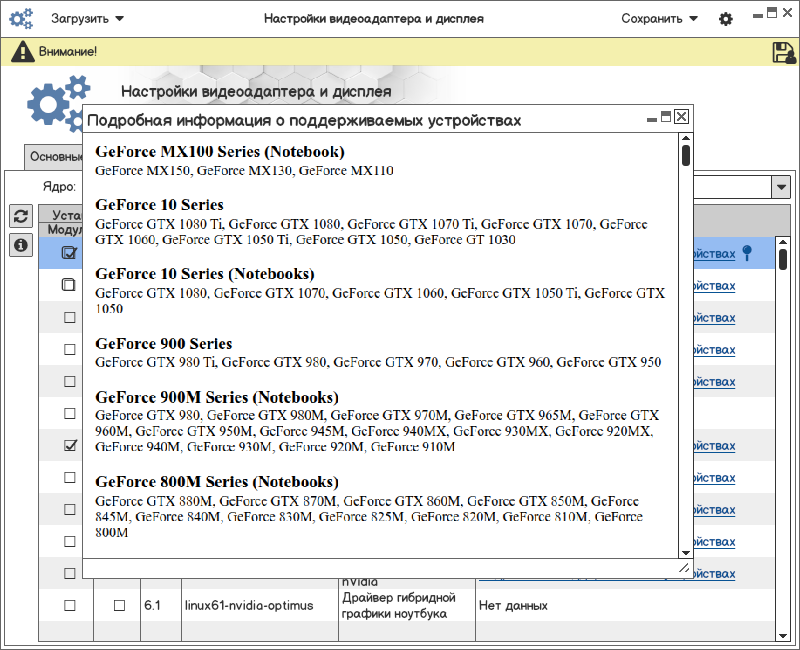Image resolution: width=800 pixels, height=650 pixels.
Task: Close the supported devices info popup
Action: click(682, 118)
